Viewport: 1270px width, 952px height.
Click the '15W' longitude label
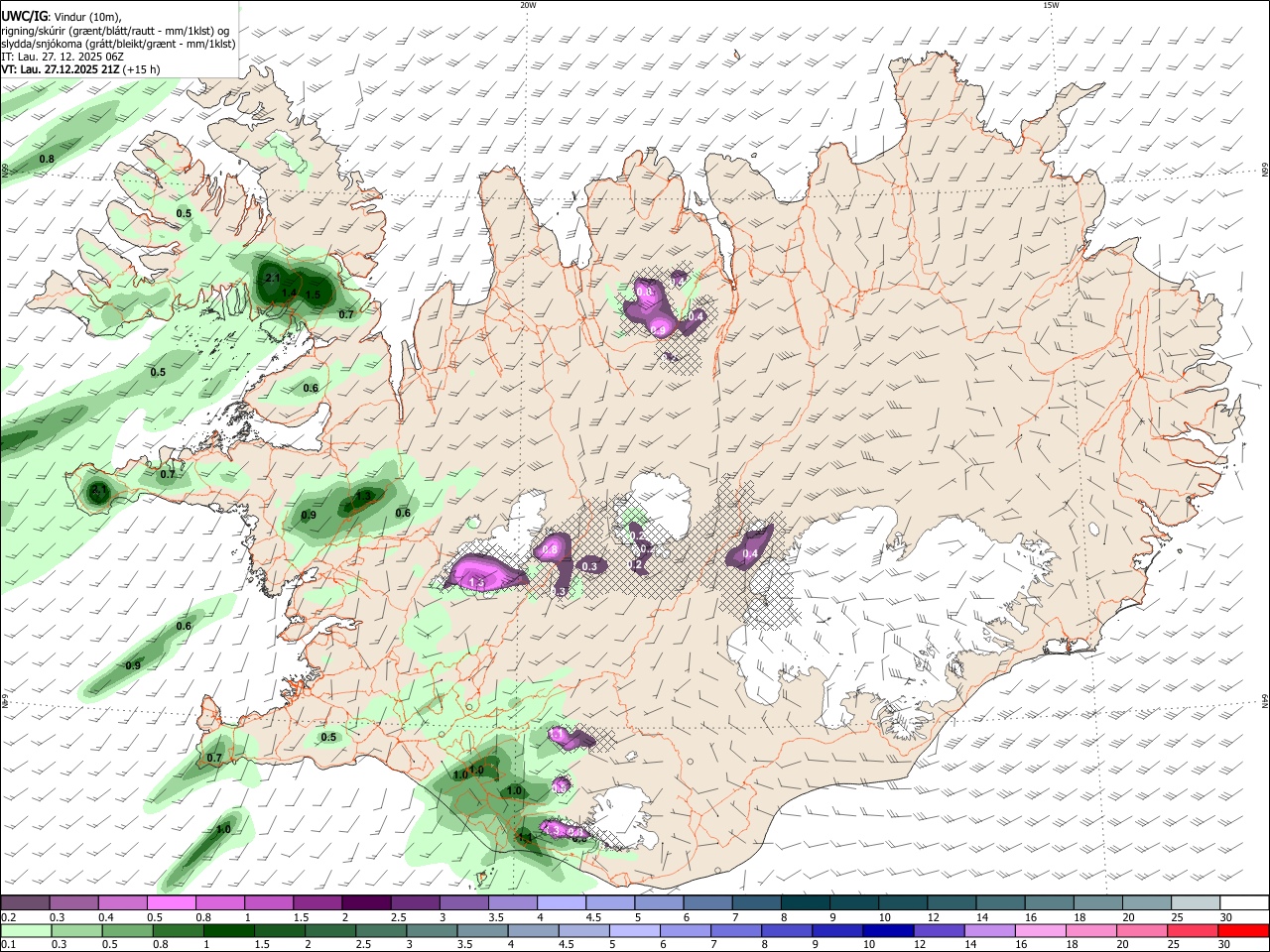click(x=1051, y=5)
